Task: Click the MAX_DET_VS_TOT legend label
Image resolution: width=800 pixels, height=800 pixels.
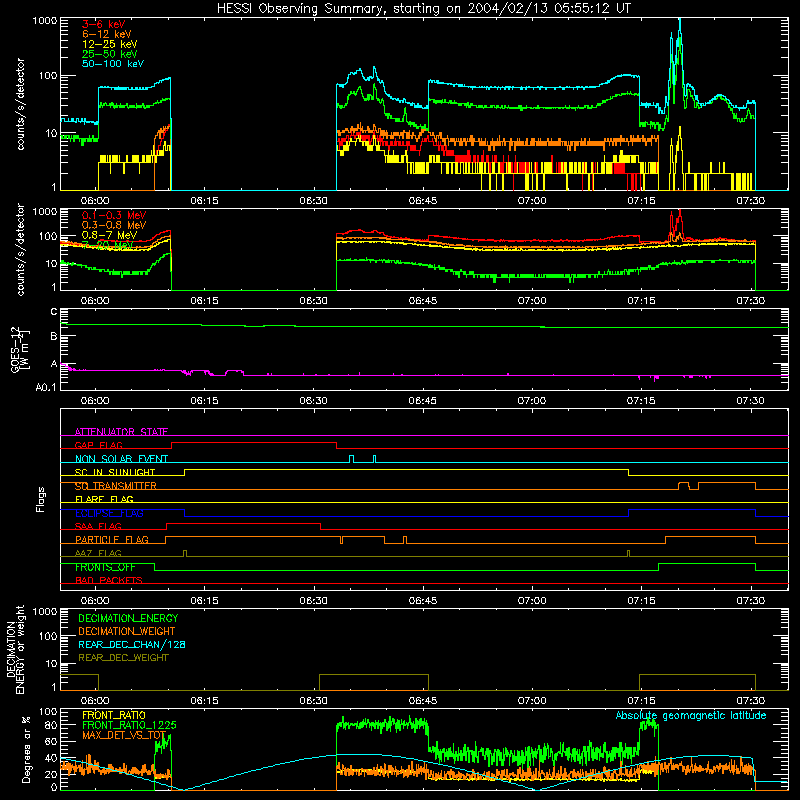Action: click(x=124, y=735)
